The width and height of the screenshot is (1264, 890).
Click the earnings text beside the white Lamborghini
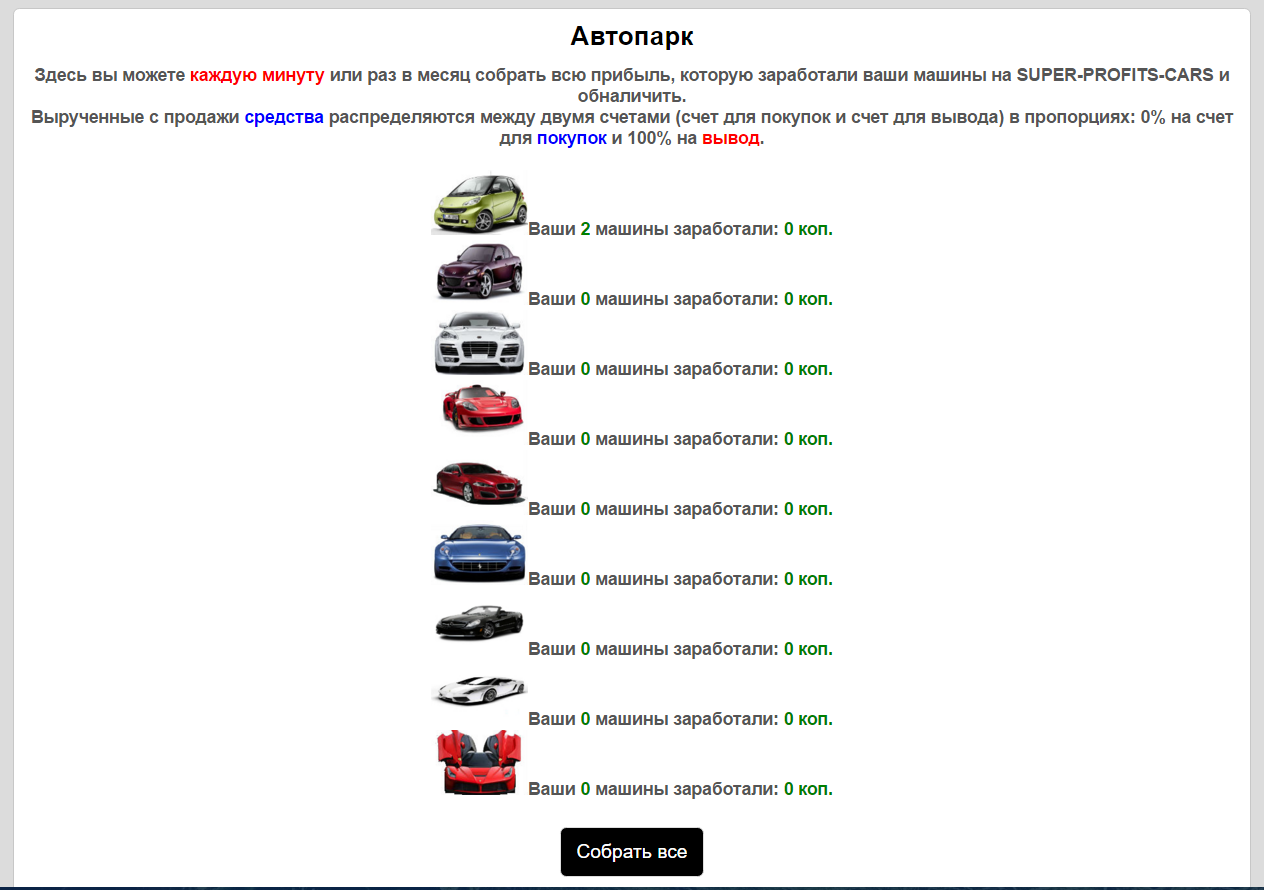[680, 719]
